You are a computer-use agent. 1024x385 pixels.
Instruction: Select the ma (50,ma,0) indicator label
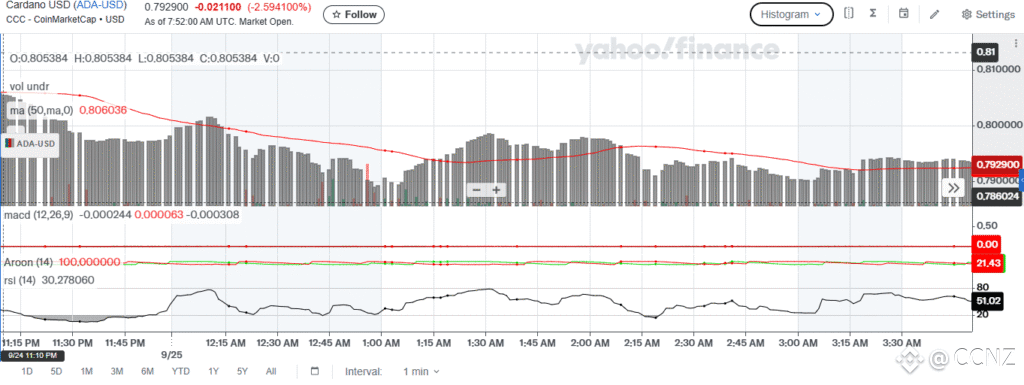point(42,110)
